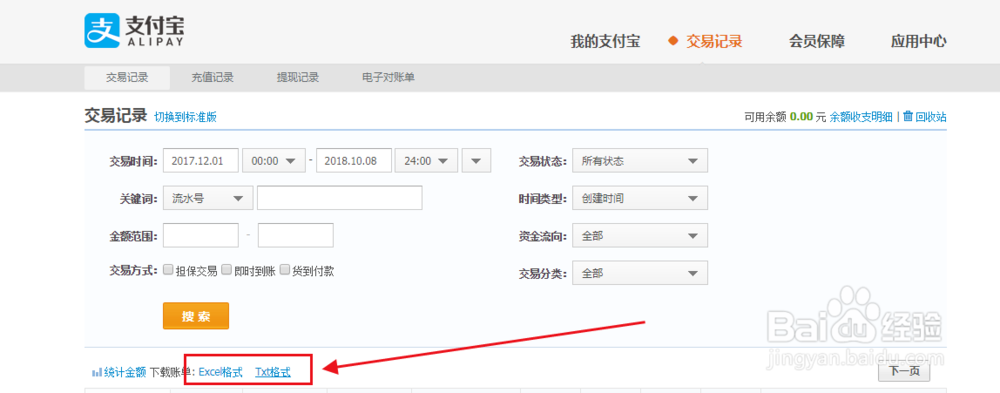Image resolution: width=1000 pixels, height=393 pixels.
Task: Open the 流水号 keyword type dropdown
Action: (209, 198)
